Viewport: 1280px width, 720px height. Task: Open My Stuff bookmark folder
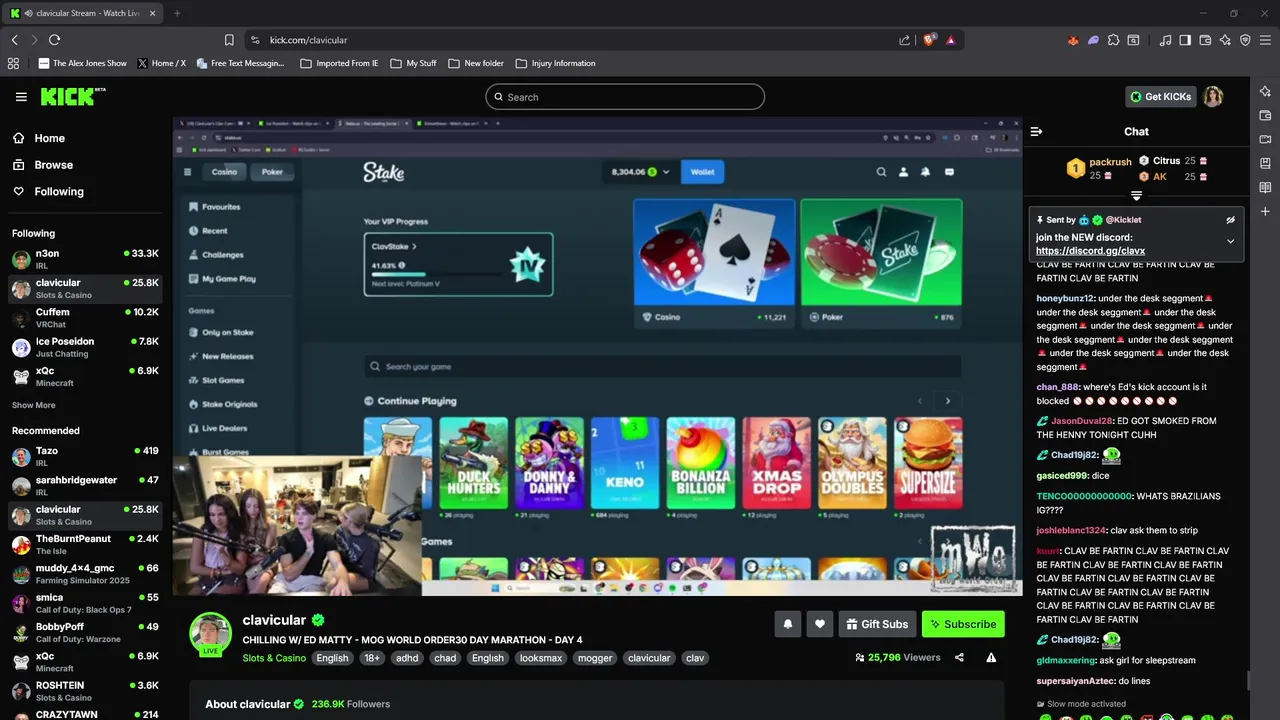(x=413, y=63)
